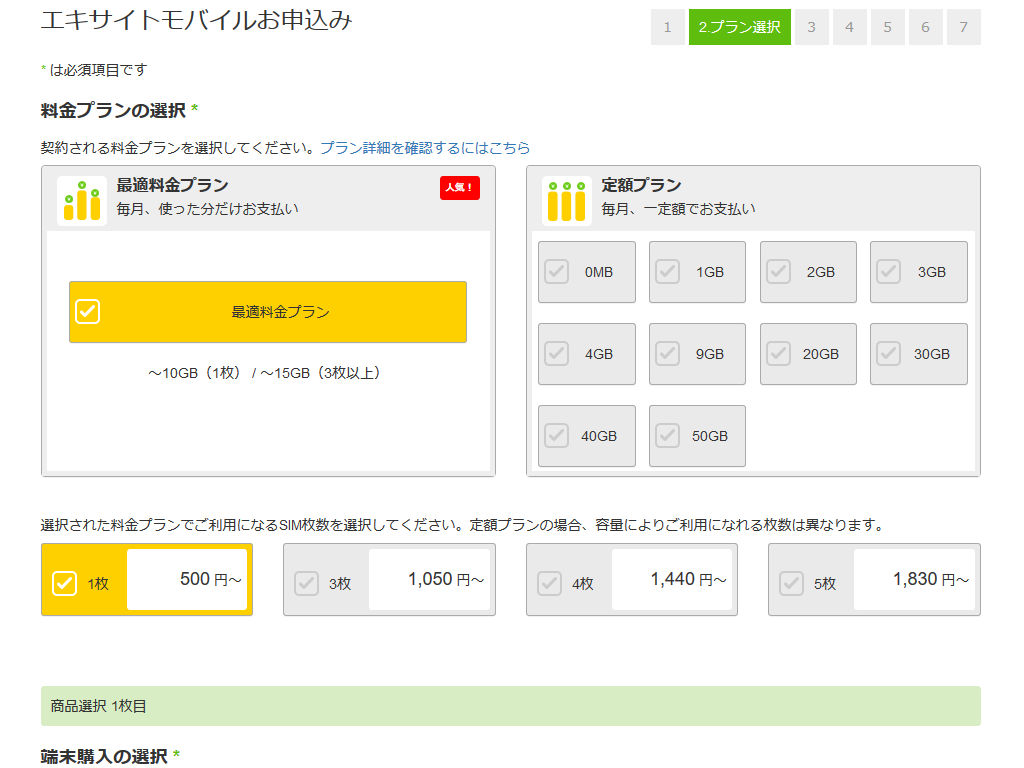Image resolution: width=1024 pixels, height=768 pixels.
Task: Go to step 6 in progress bar
Action: [x=925, y=27]
